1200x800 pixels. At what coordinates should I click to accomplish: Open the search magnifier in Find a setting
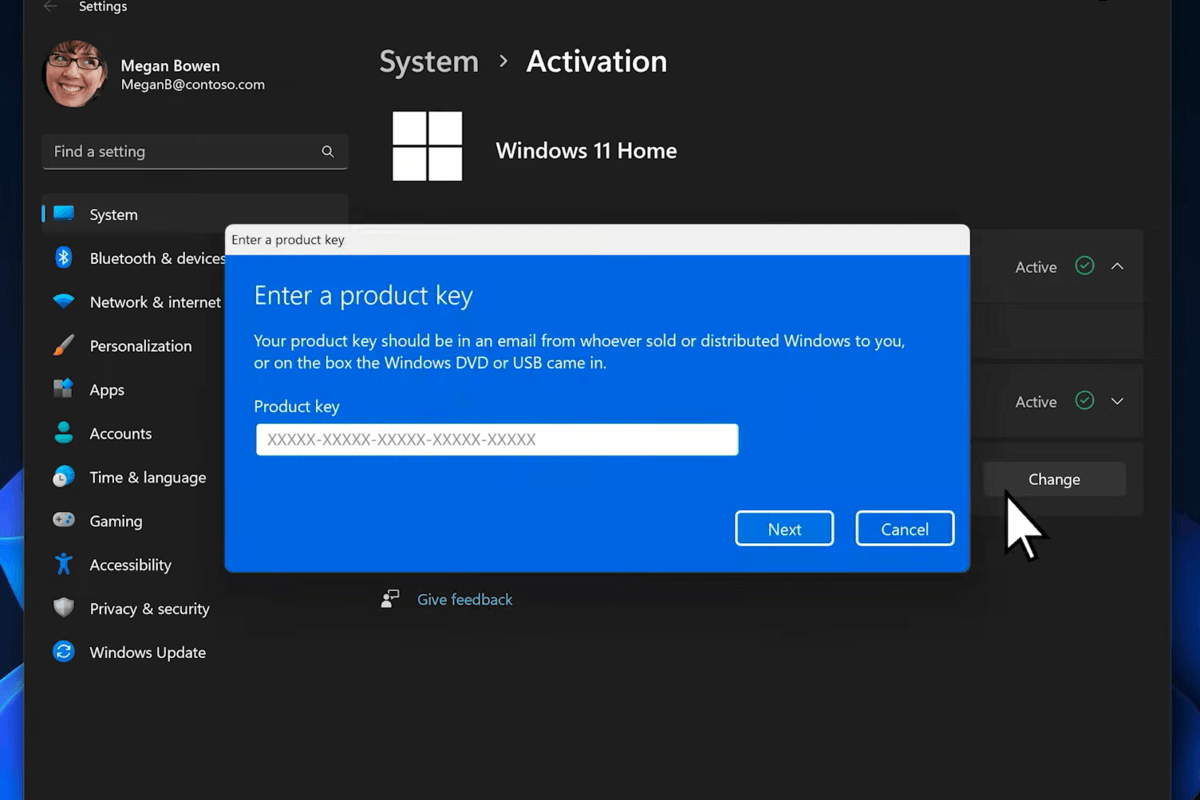[x=328, y=151]
